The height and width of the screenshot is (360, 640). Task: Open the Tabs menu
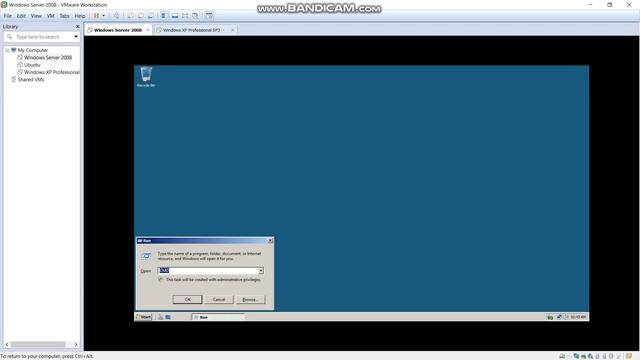[64, 16]
